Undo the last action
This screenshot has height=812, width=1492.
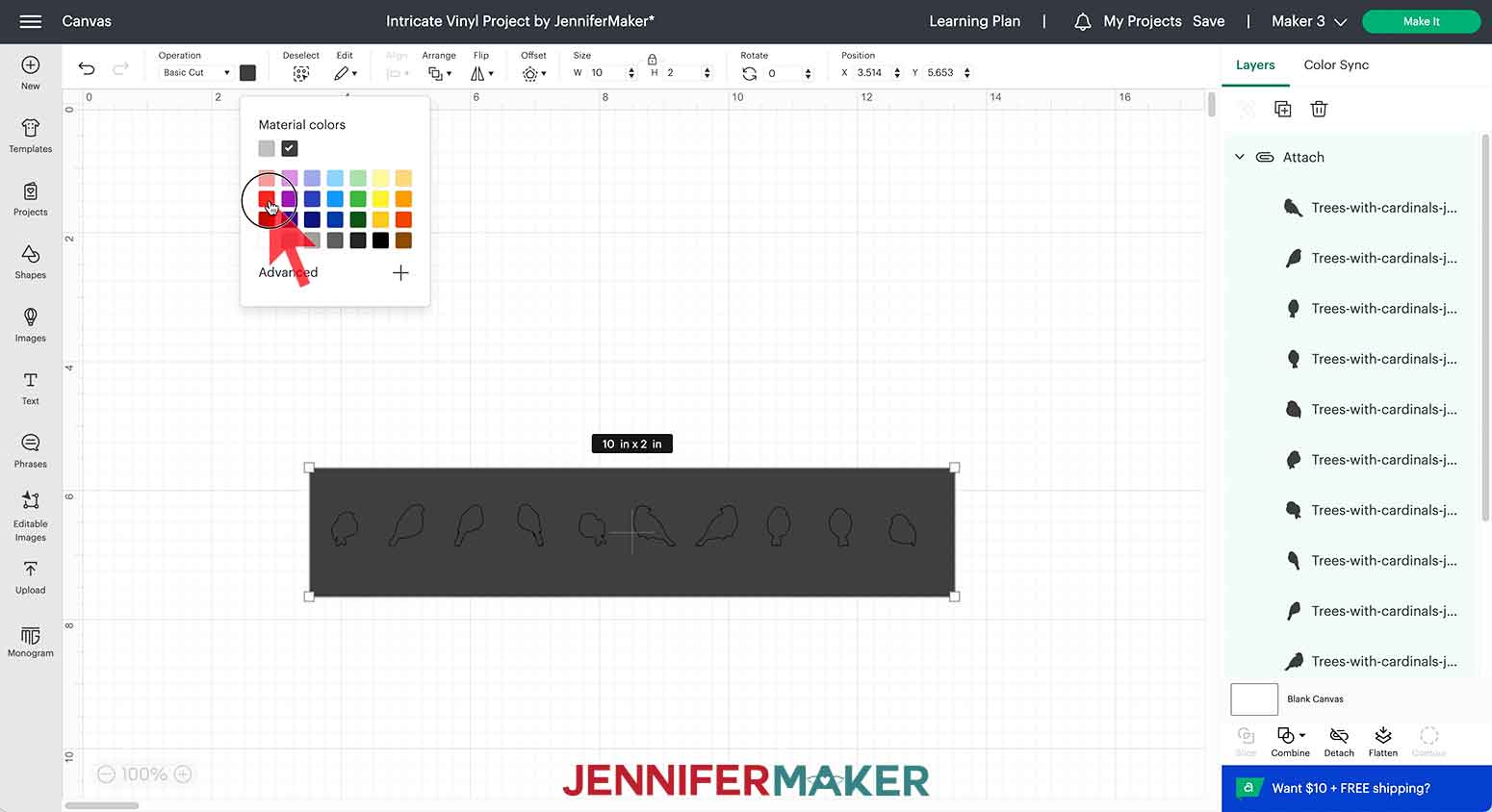click(x=87, y=68)
